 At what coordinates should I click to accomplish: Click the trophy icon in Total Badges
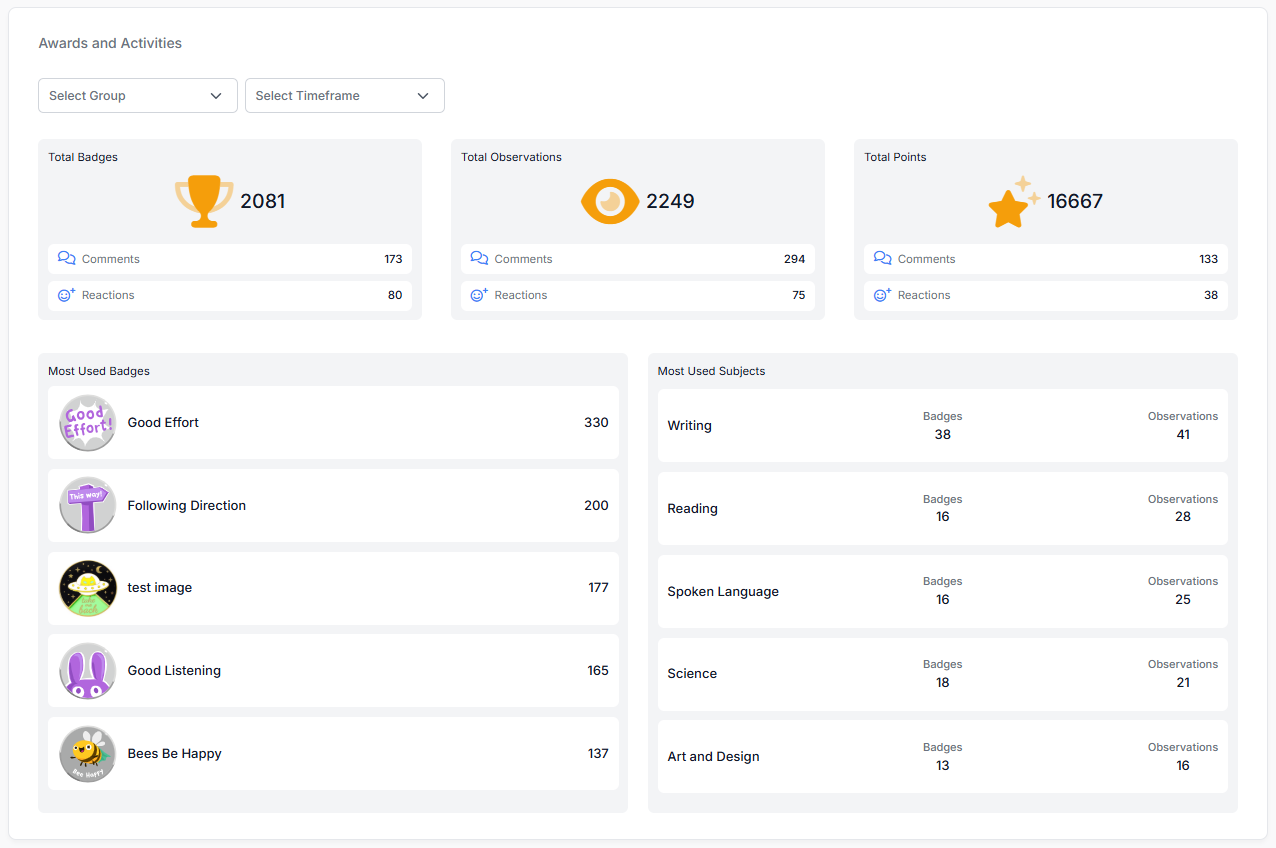(204, 201)
